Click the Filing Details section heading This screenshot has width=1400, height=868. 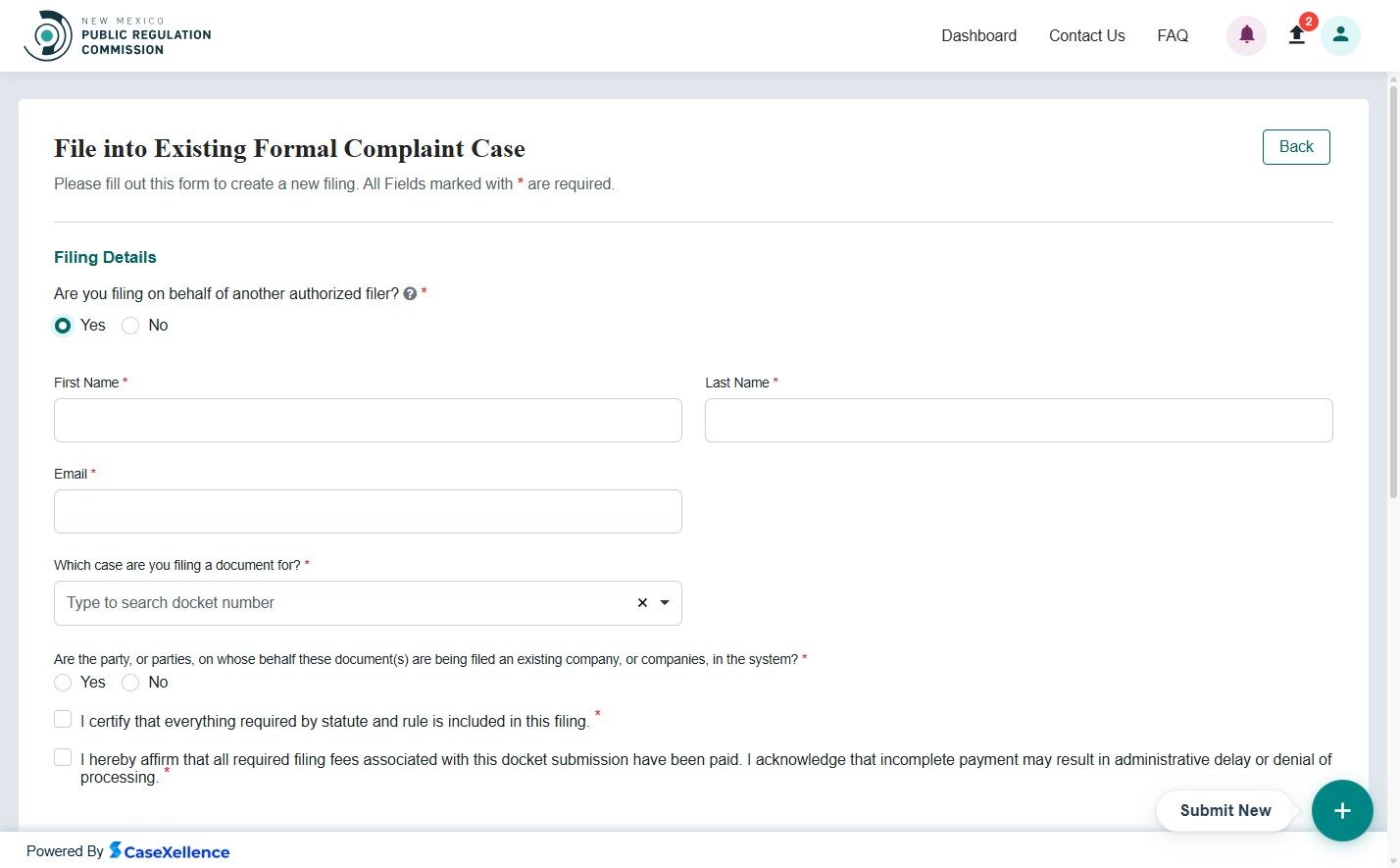coord(105,257)
